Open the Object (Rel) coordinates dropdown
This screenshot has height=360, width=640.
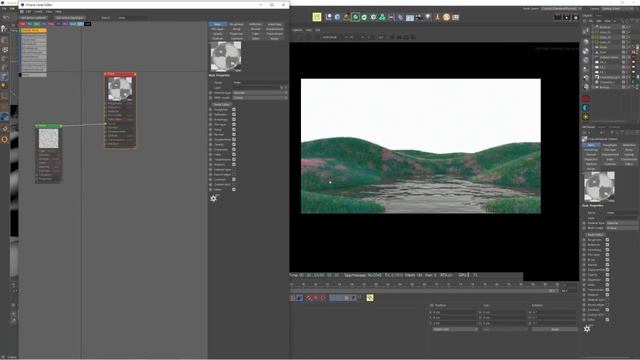point(455,329)
